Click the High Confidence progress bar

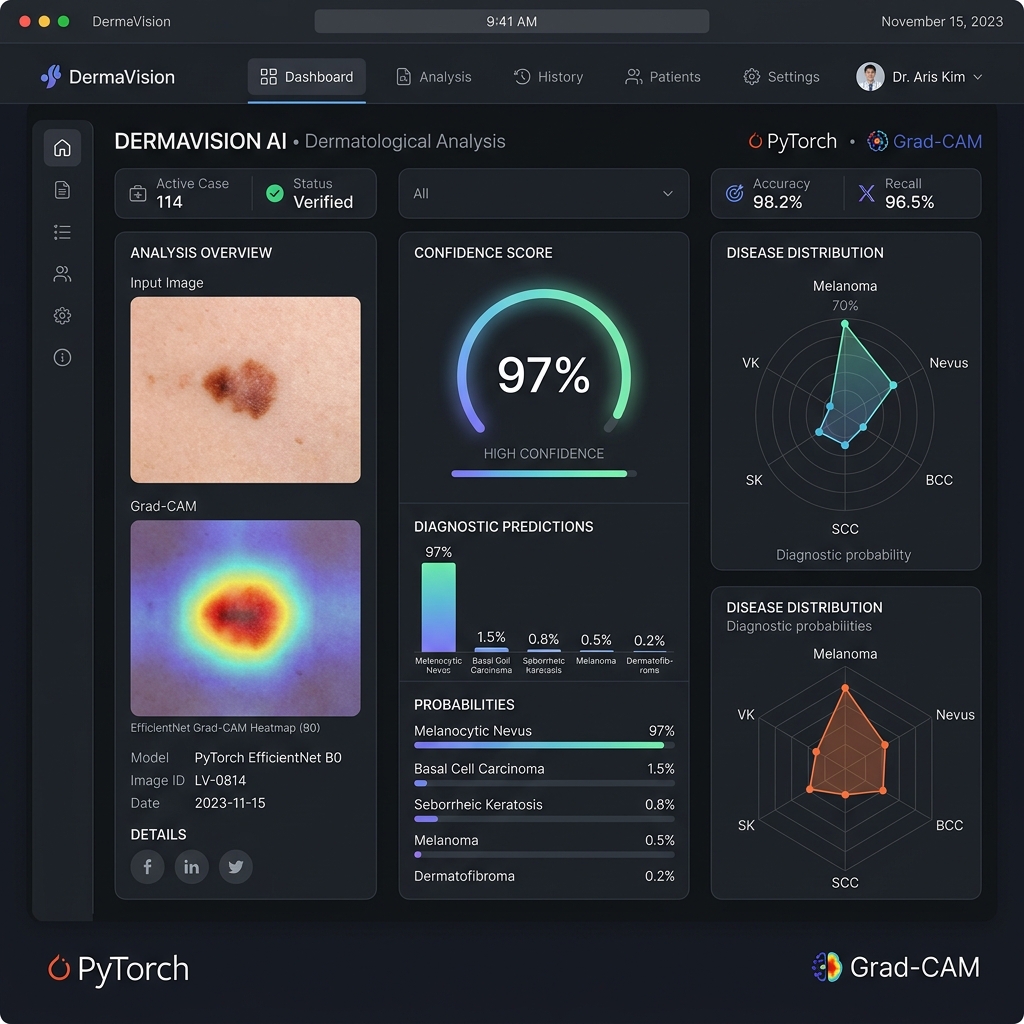(543, 473)
